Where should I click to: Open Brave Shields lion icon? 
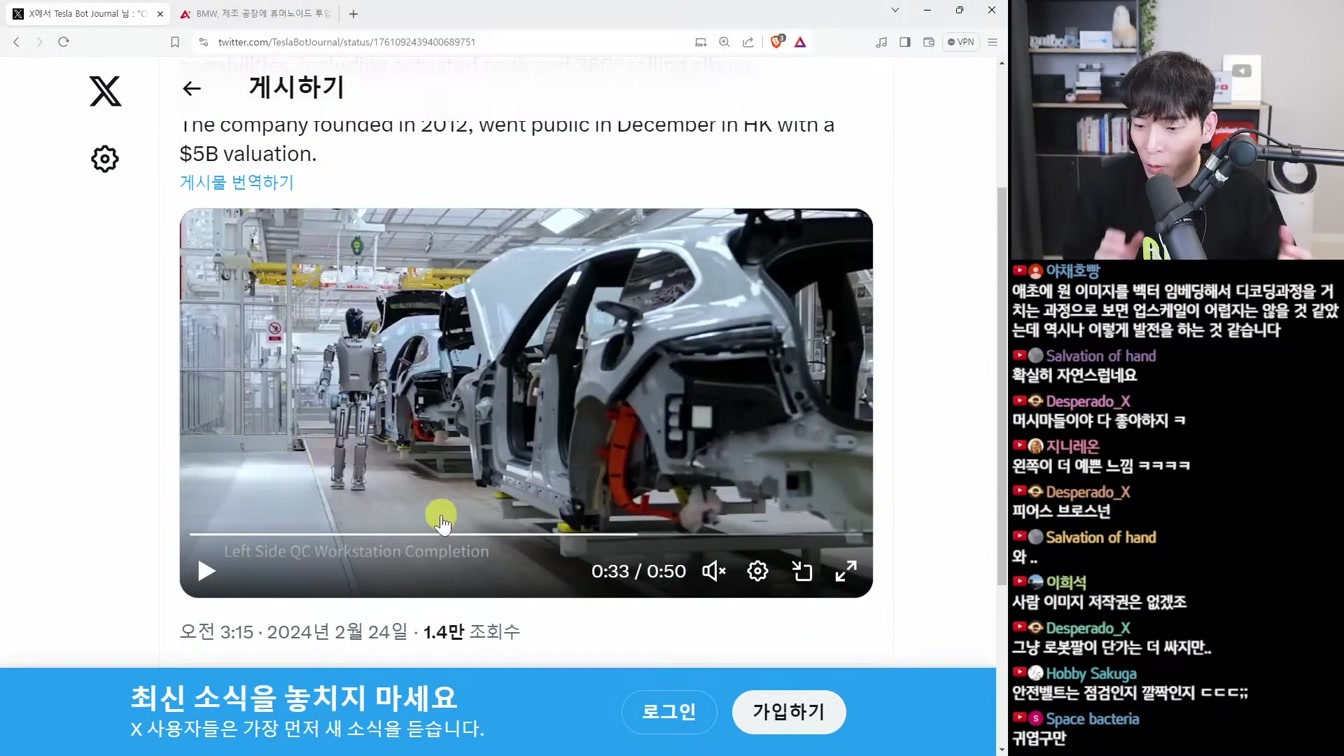[777, 42]
